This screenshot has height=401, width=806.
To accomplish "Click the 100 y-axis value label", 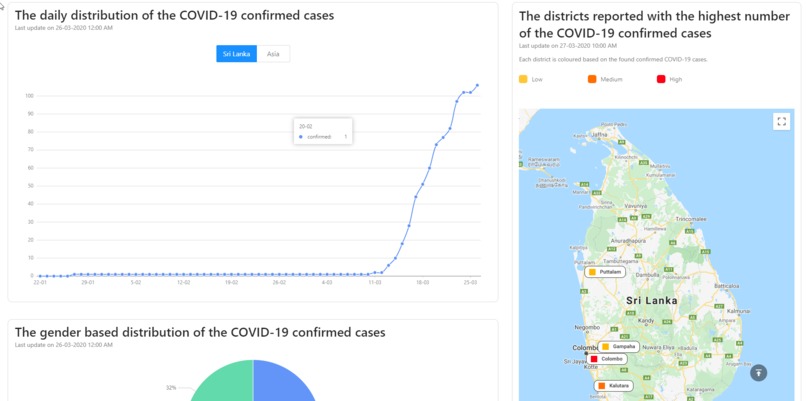I will click(29, 96).
